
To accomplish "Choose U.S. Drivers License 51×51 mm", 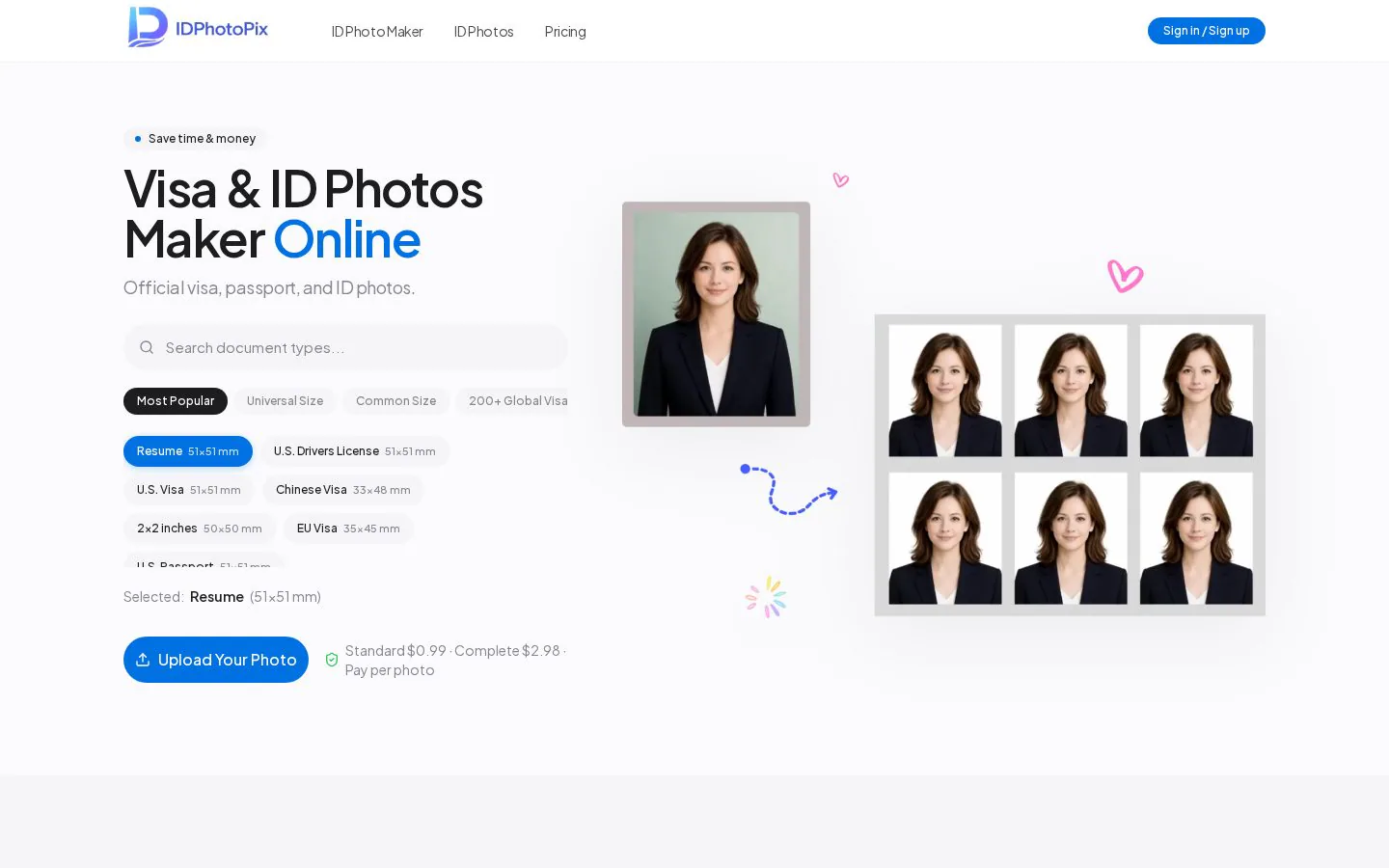I will pyautogui.click(x=355, y=451).
